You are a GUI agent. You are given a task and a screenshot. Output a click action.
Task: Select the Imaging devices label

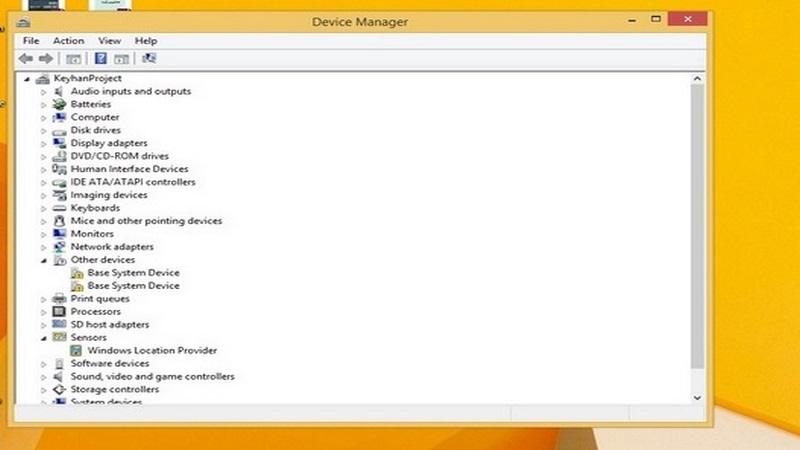point(109,195)
